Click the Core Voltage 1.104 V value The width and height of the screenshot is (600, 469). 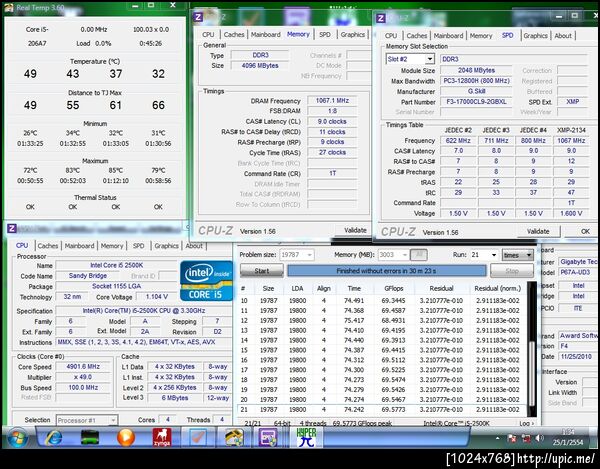(157, 296)
